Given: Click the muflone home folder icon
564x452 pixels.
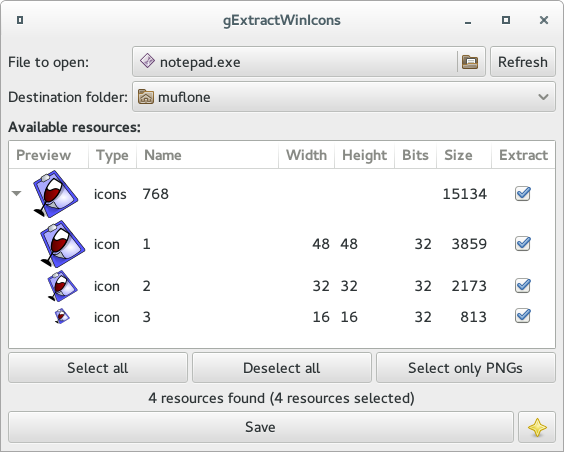Looking at the screenshot, I should (x=146, y=97).
